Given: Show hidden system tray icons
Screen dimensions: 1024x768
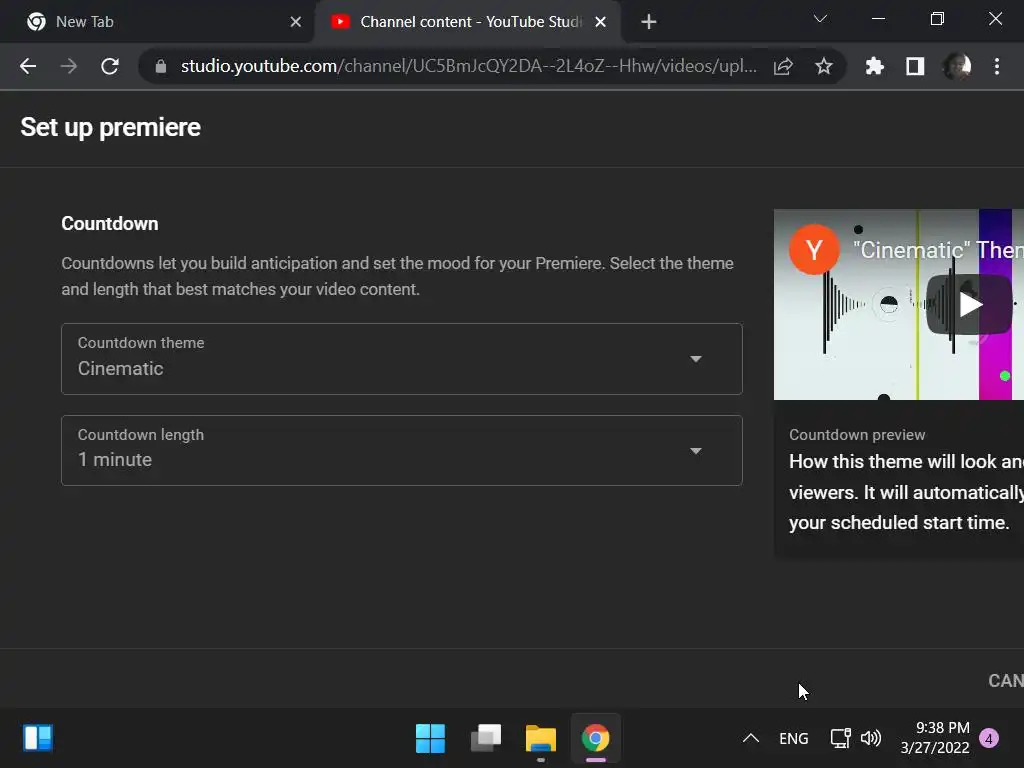Looking at the screenshot, I should 751,738.
